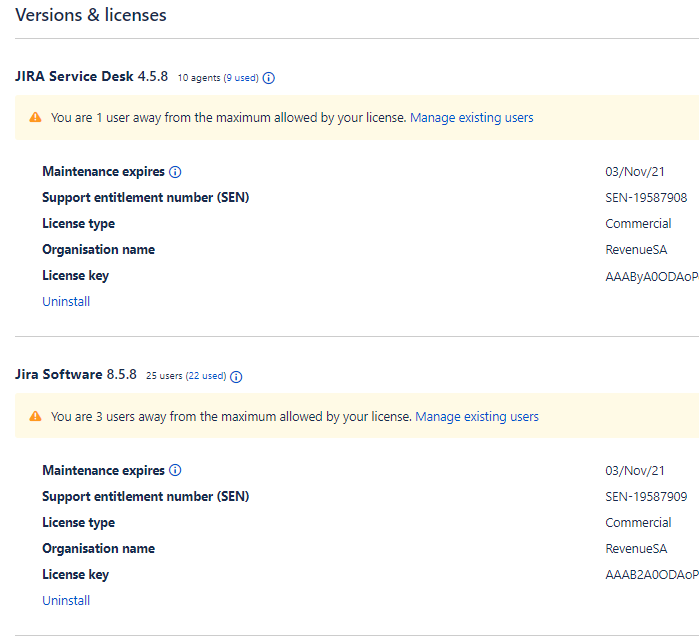
Task: Click Service Desk License type label
Action: point(78,223)
